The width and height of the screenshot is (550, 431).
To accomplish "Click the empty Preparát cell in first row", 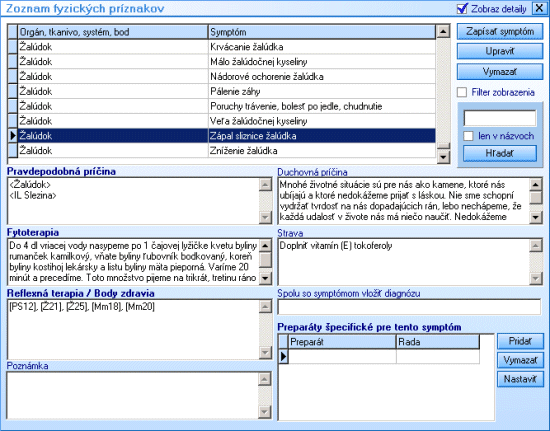I will click(x=342, y=357).
